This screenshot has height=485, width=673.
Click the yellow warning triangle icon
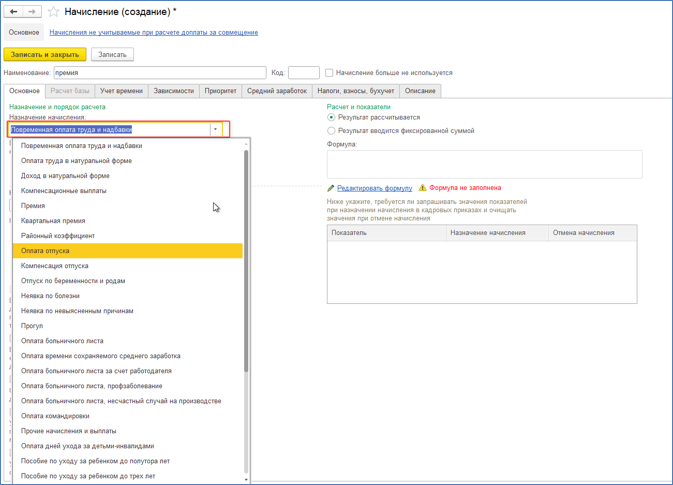pos(422,188)
